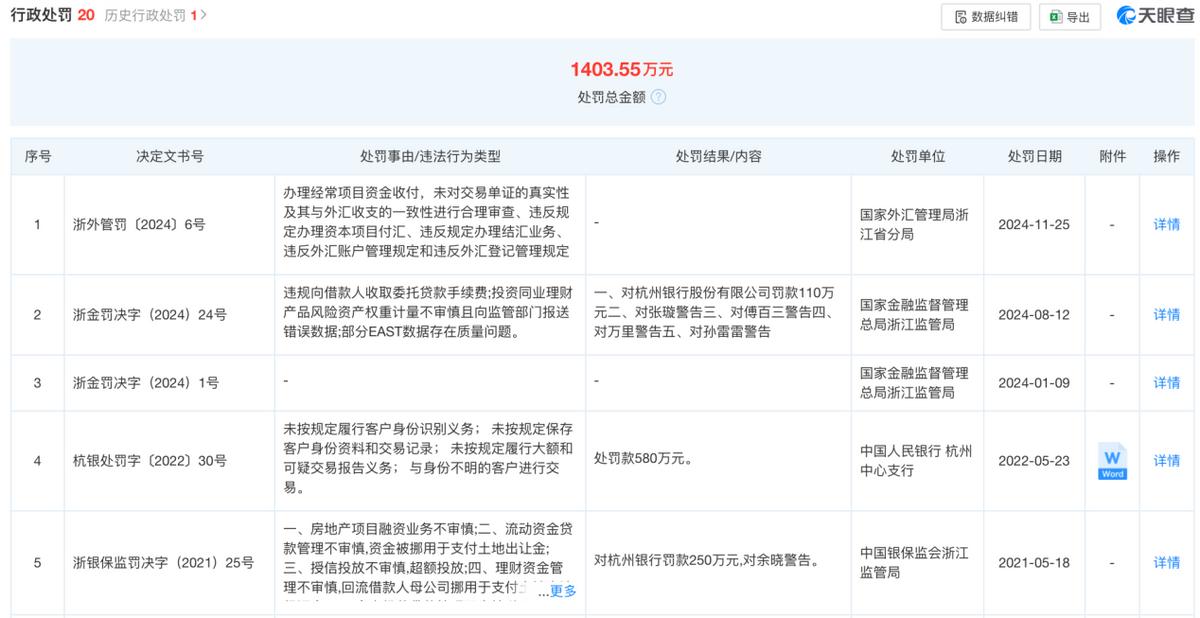Open 详情 for 浙金罚决字〔2024〕1号

(x=1167, y=383)
